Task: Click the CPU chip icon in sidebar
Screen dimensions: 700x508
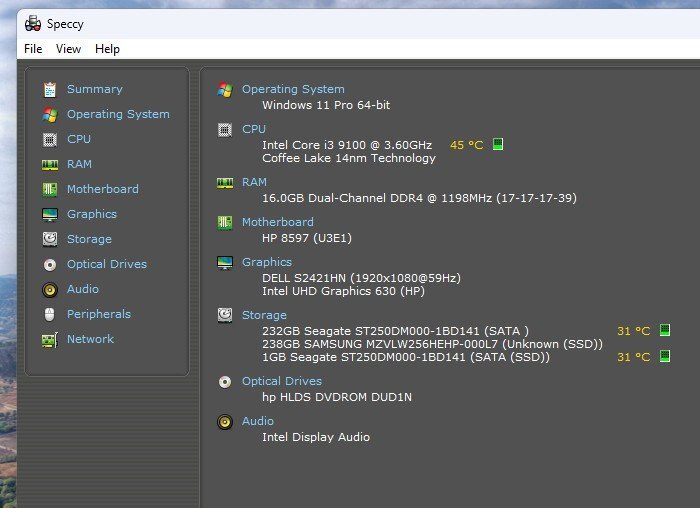Action: pos(50,140)
